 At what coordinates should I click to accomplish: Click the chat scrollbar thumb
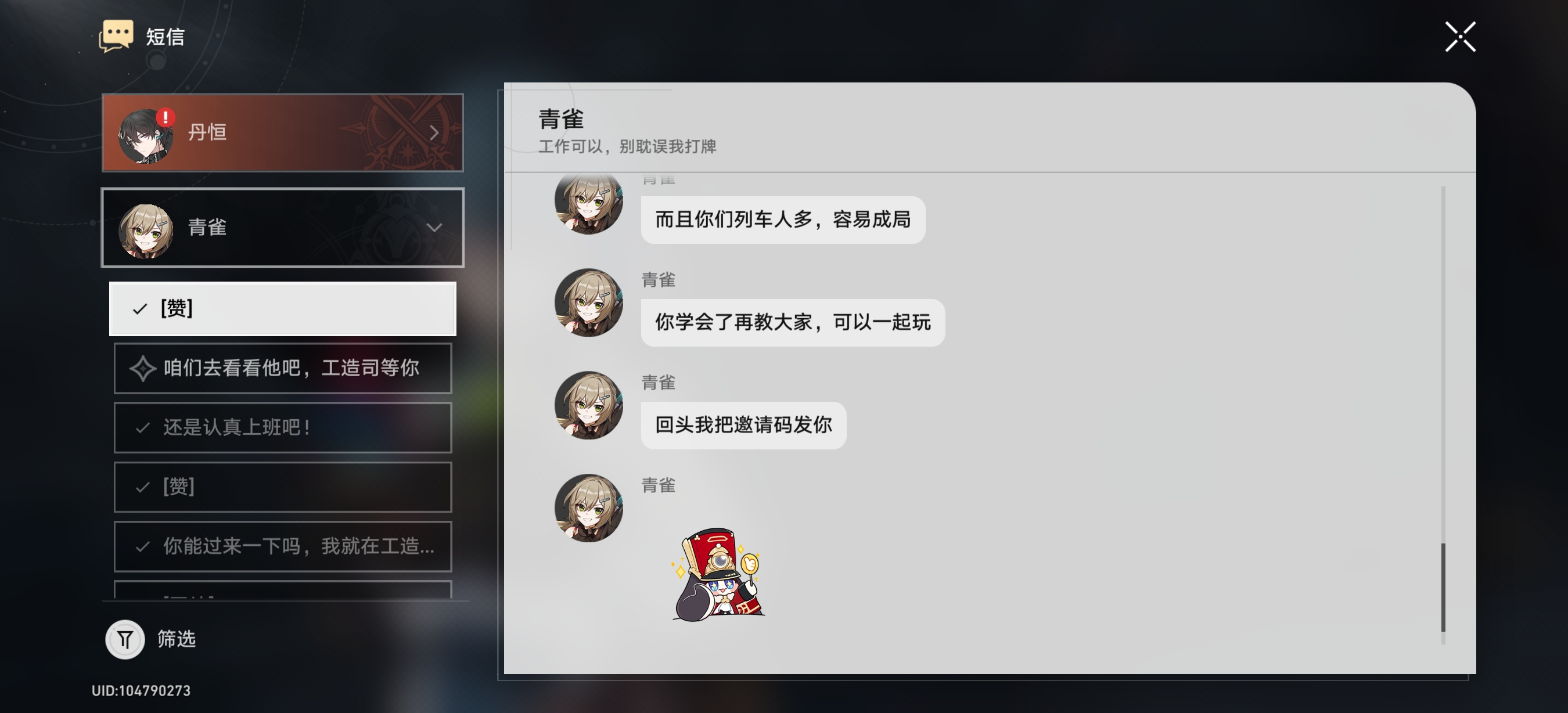point(1443,587)
